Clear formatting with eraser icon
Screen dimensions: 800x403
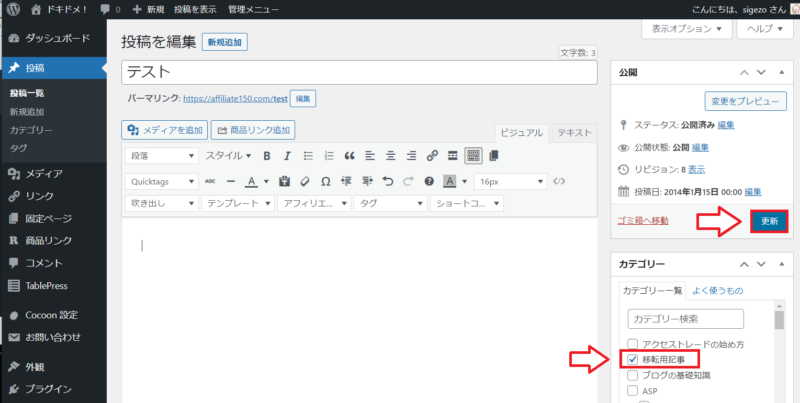pyautogui.click(x=305, y=181)
